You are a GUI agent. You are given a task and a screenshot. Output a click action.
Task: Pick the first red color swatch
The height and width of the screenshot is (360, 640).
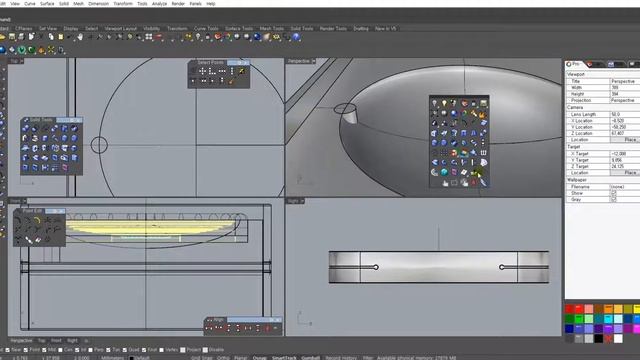click(569, 309)
